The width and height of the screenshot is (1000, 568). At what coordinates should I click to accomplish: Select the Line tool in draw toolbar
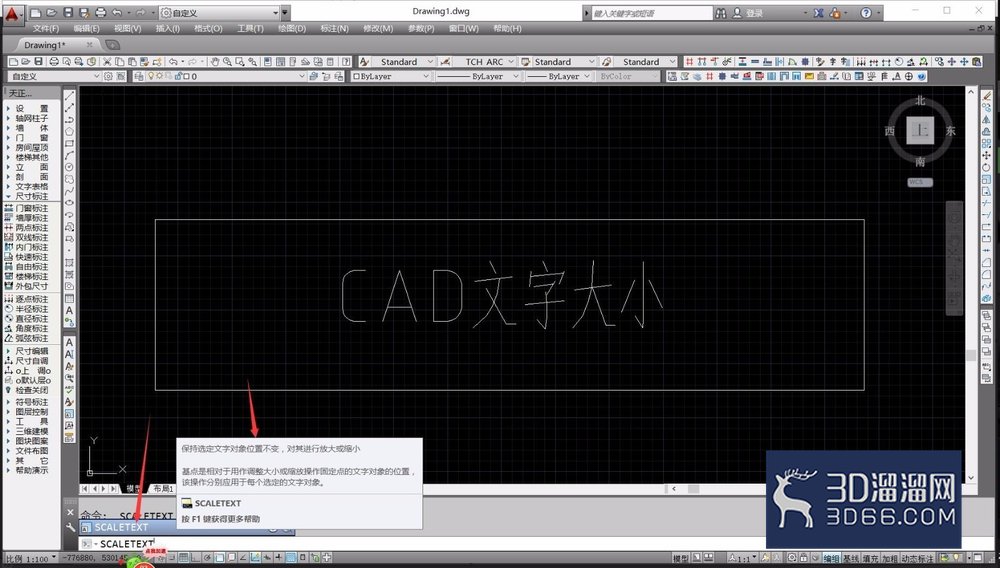tap(70, 95)
